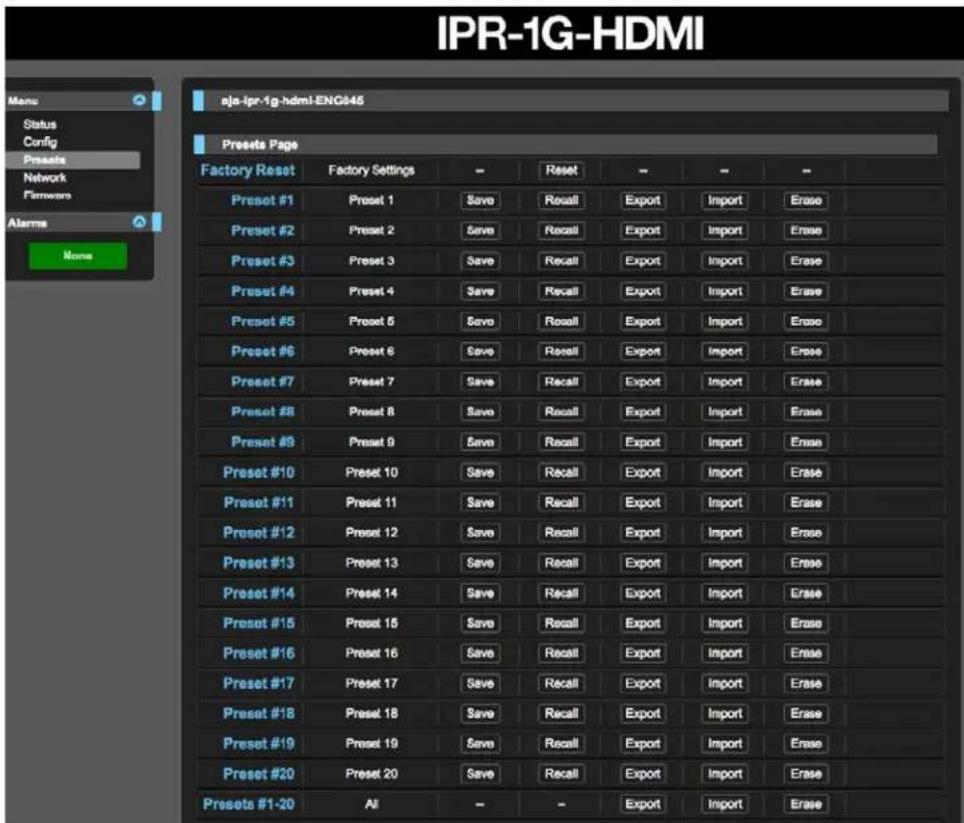Export Preset #3
964x823 pixels.
(642, 261)
